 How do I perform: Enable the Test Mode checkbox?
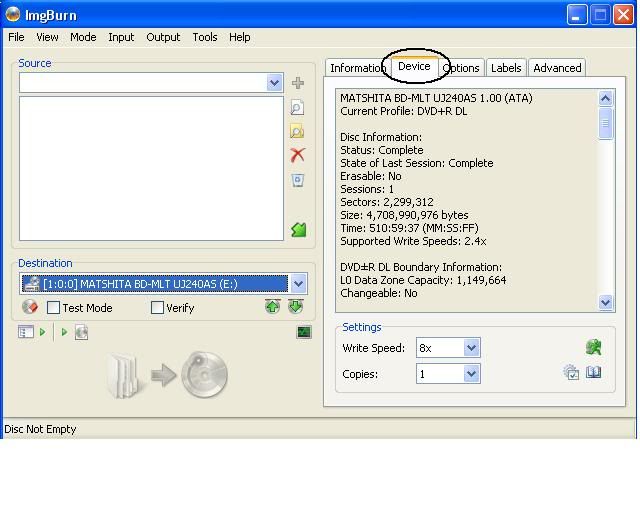point(54,308)
